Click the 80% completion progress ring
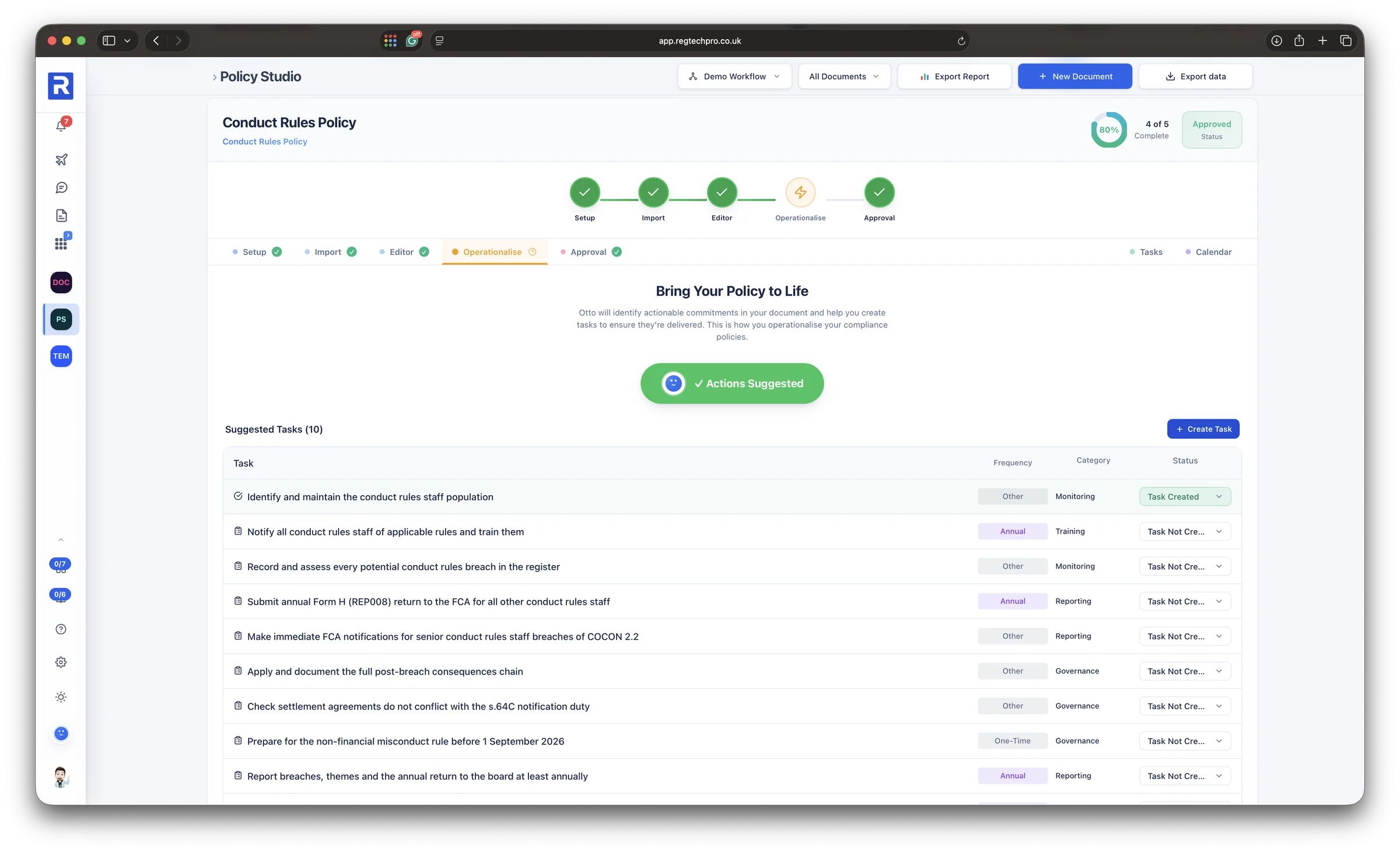Image resolution: width=1400 pixels, height=852 pixels. coord(1108,129)
